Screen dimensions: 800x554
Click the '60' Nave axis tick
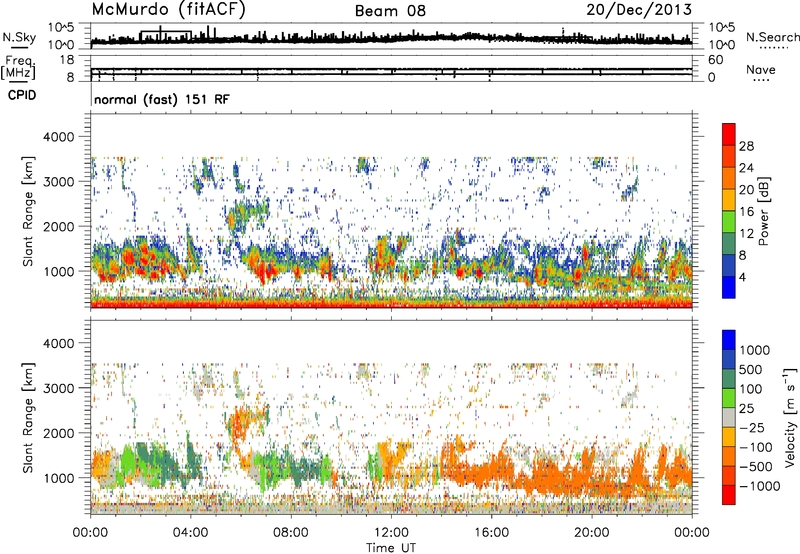pyautogui.click(x=715, y=60)
